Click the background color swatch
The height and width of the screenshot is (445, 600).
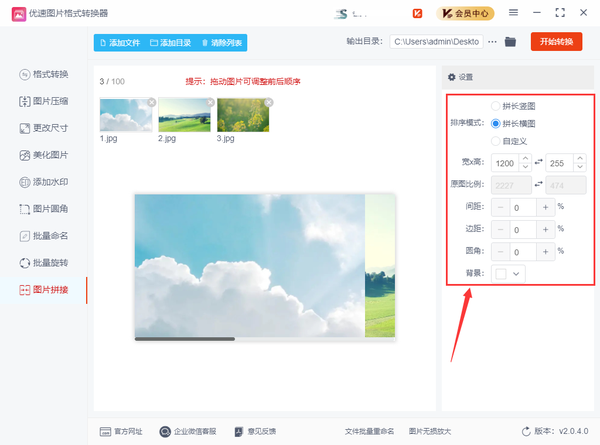(501, 273)
